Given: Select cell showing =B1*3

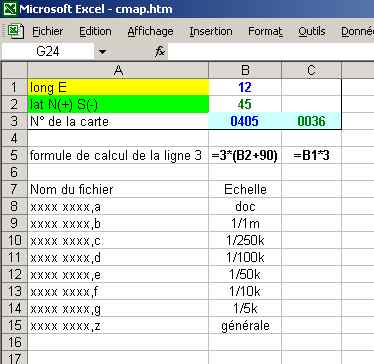Looking at the screenshot, I should click(311, 156).
